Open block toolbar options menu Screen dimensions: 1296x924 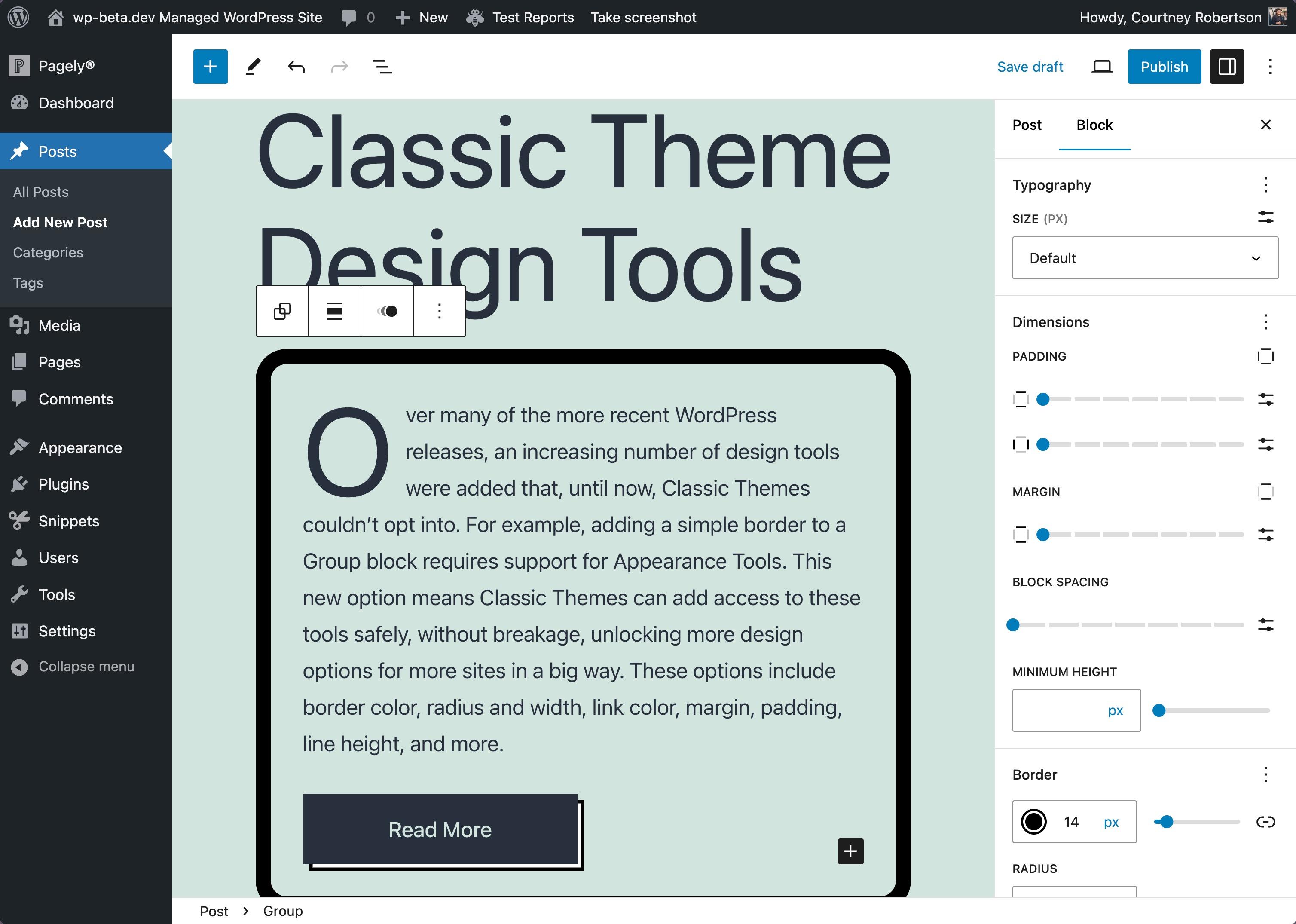click(x=439, y=311)
